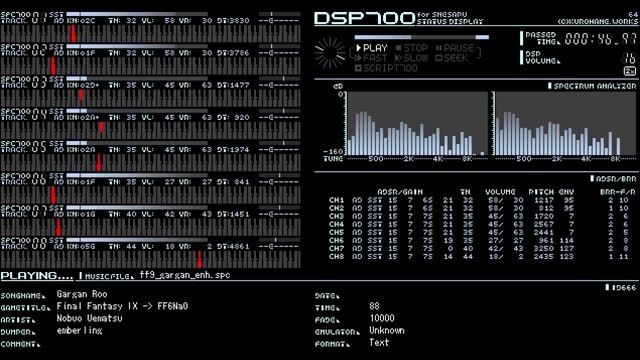Click CH1 pitch value 1217
The width and height of the screenshot is (640, 360).
pyautogui.click(x=544, y=200)
